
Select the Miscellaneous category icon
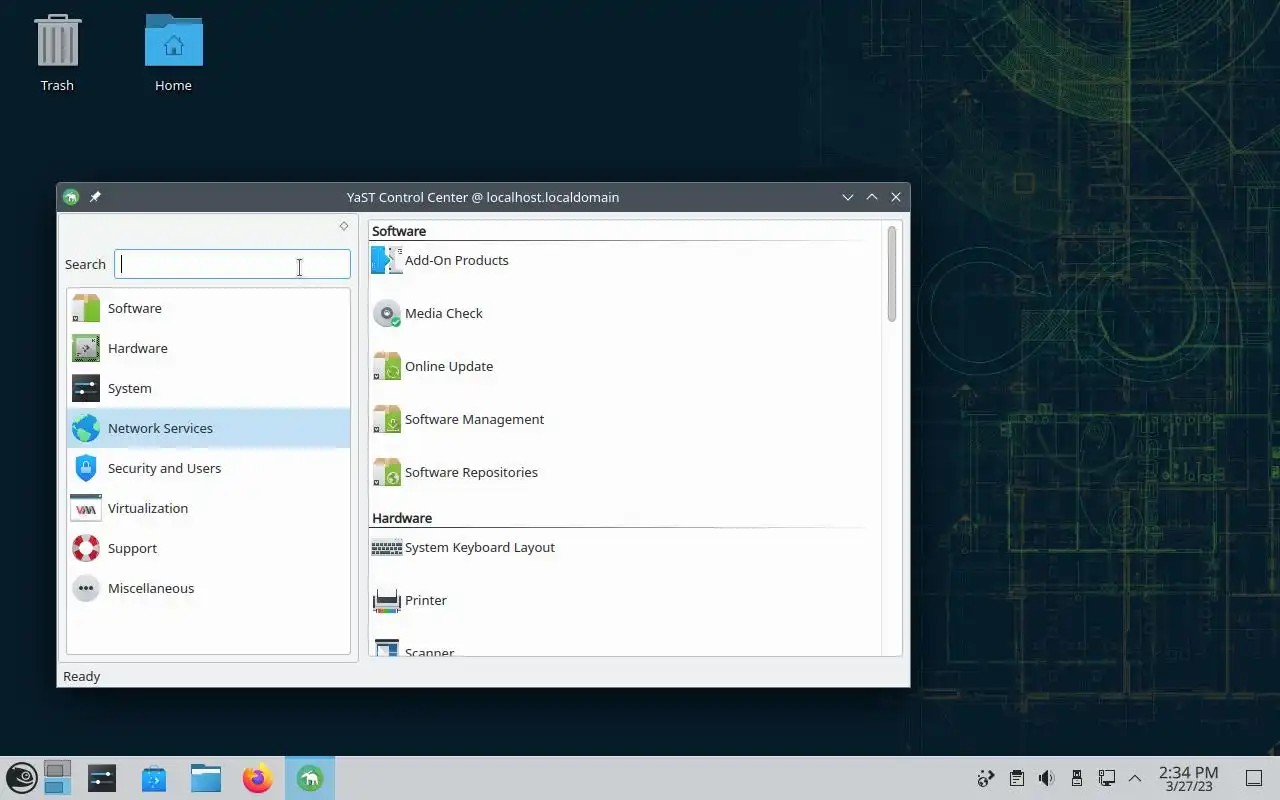tap(86, 588)
